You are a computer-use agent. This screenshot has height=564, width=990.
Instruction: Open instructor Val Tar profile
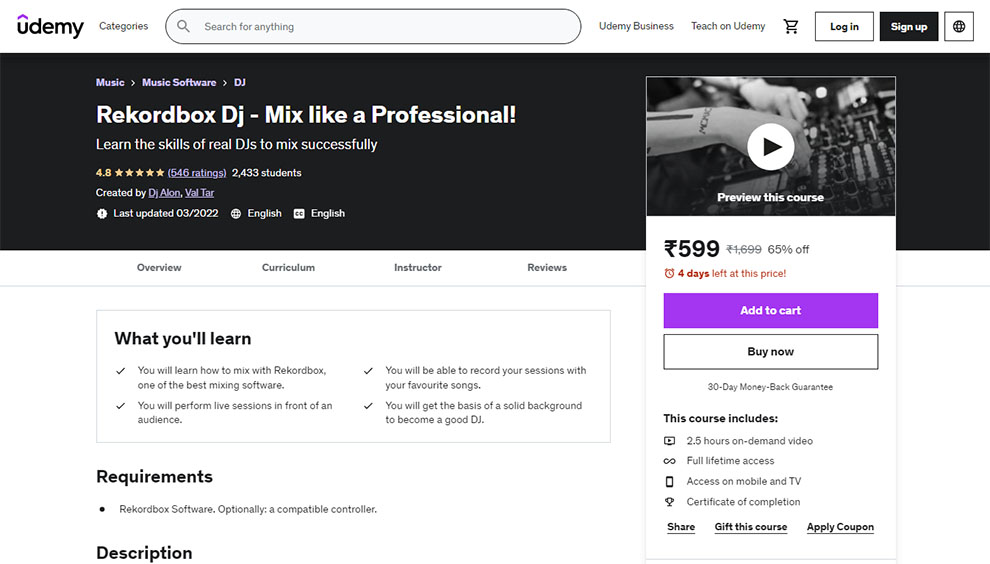pos(200,193)
